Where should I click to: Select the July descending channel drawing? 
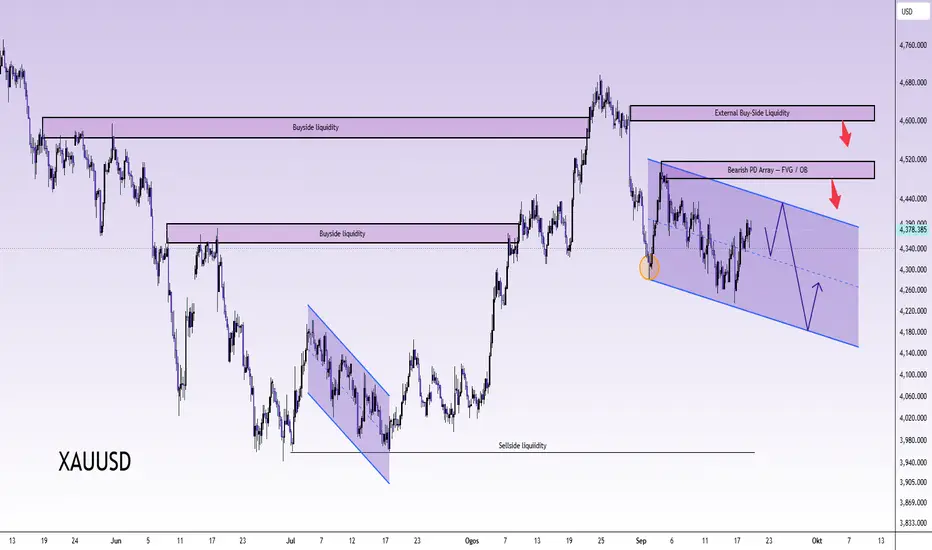348,394
